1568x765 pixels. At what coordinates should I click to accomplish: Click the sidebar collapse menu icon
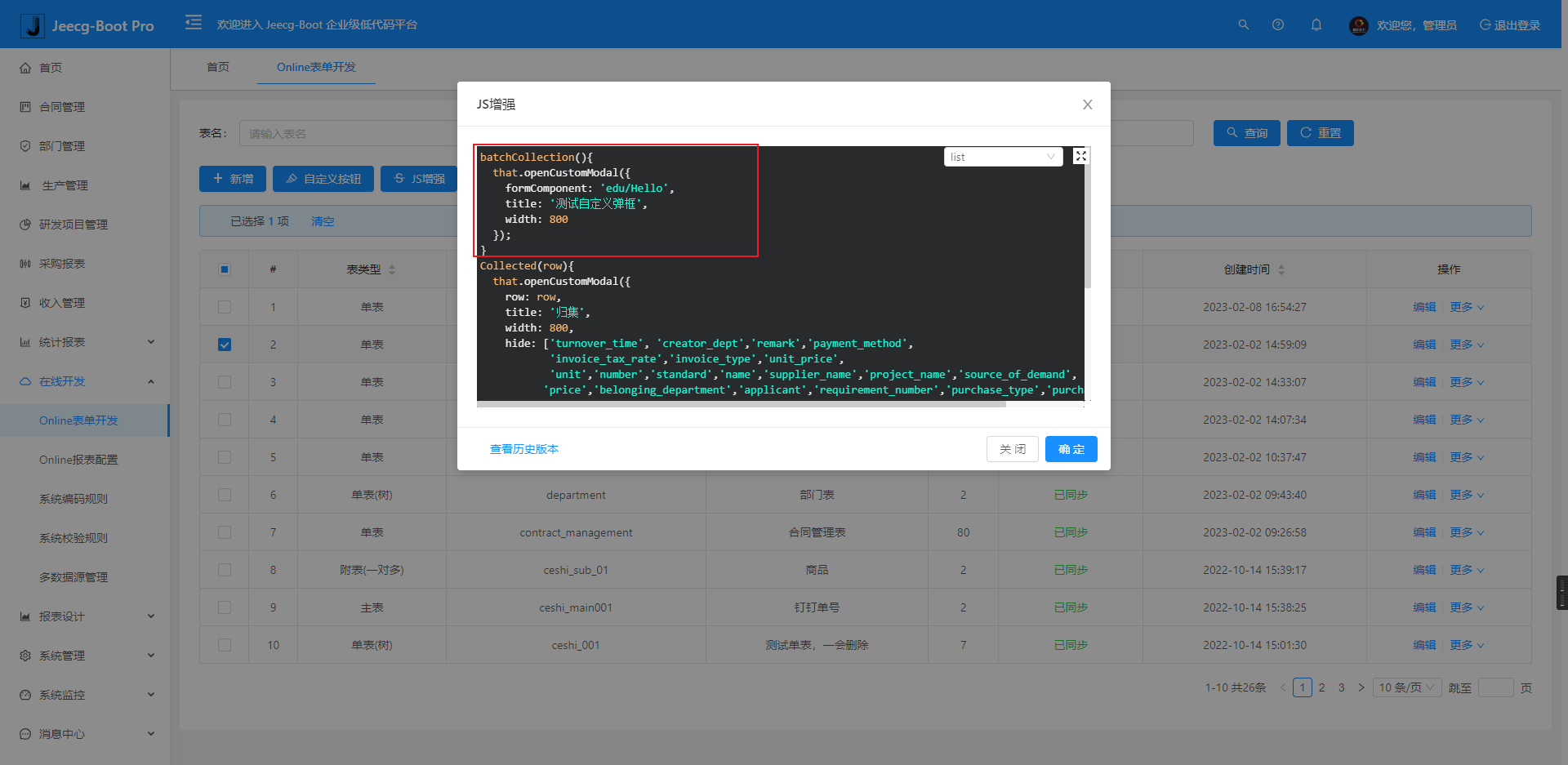click(194, 23)
